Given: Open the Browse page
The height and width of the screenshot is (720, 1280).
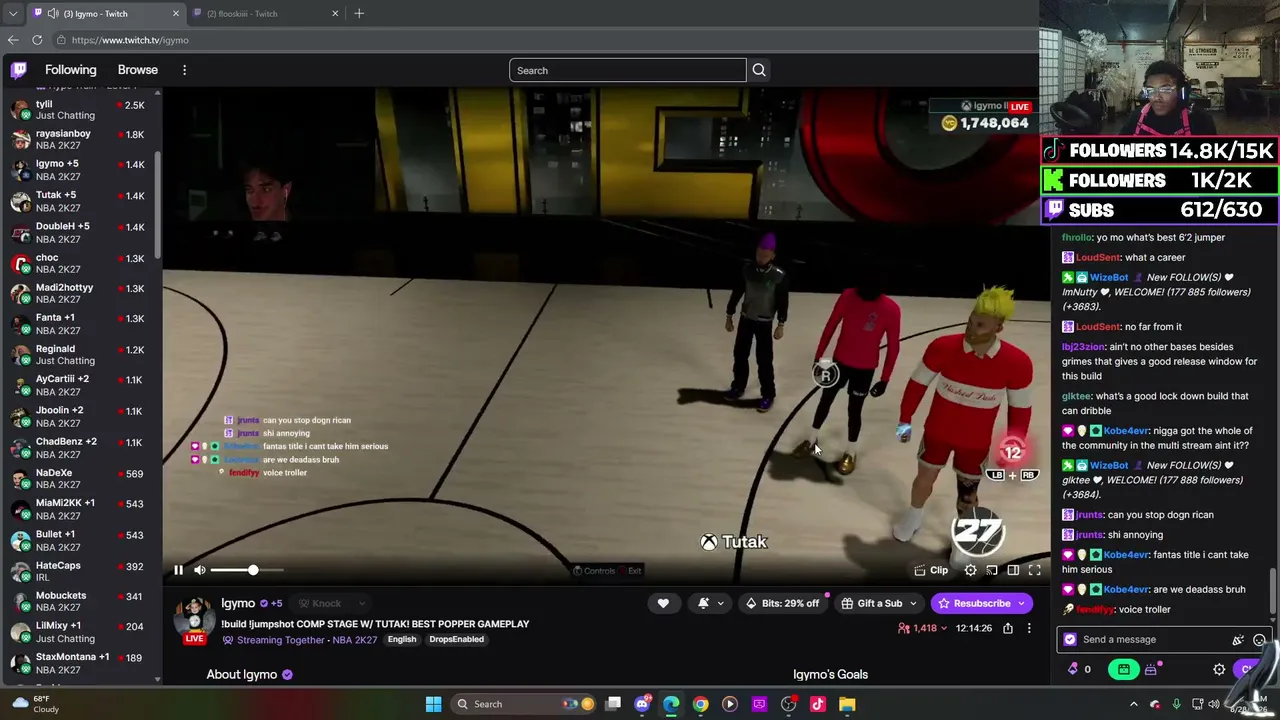Looking at the screenshot, I should pos(138,70).
